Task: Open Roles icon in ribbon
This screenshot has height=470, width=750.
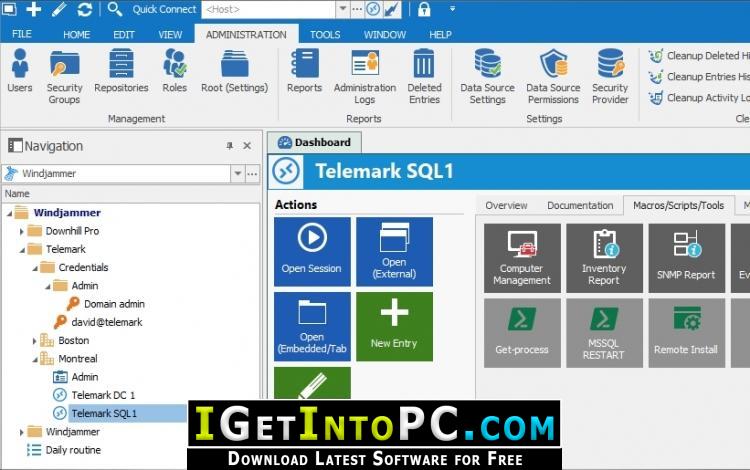Action: point(175,72)
